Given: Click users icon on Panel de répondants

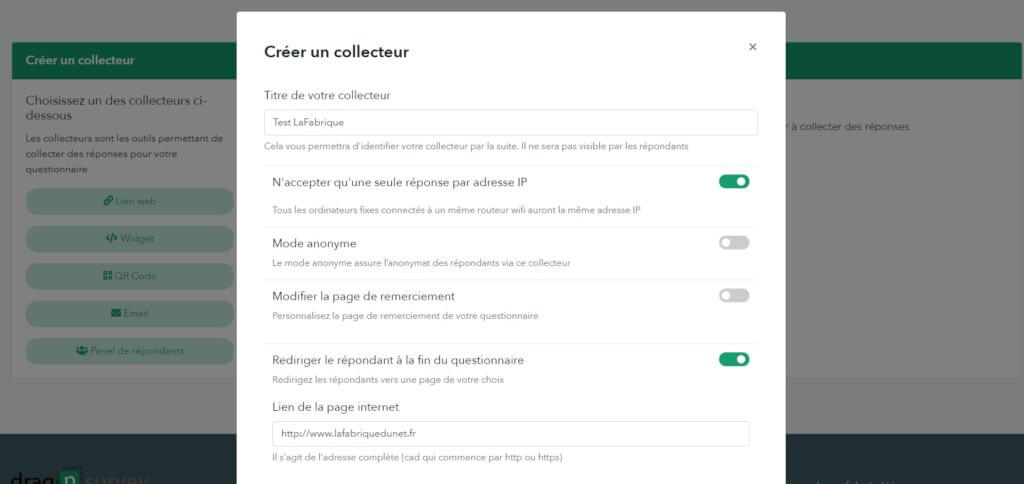Looking at the screenshot, I should click(x=82, y=351).
